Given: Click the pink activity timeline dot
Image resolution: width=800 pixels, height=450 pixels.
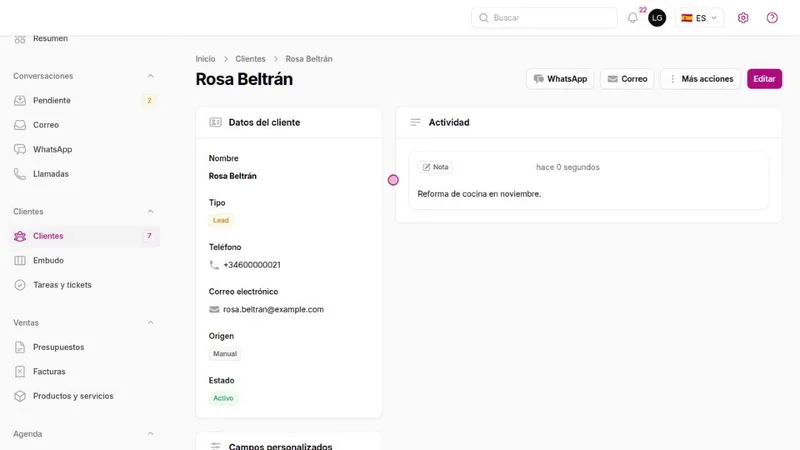Looking at the screenshot, I should [393, 180].
